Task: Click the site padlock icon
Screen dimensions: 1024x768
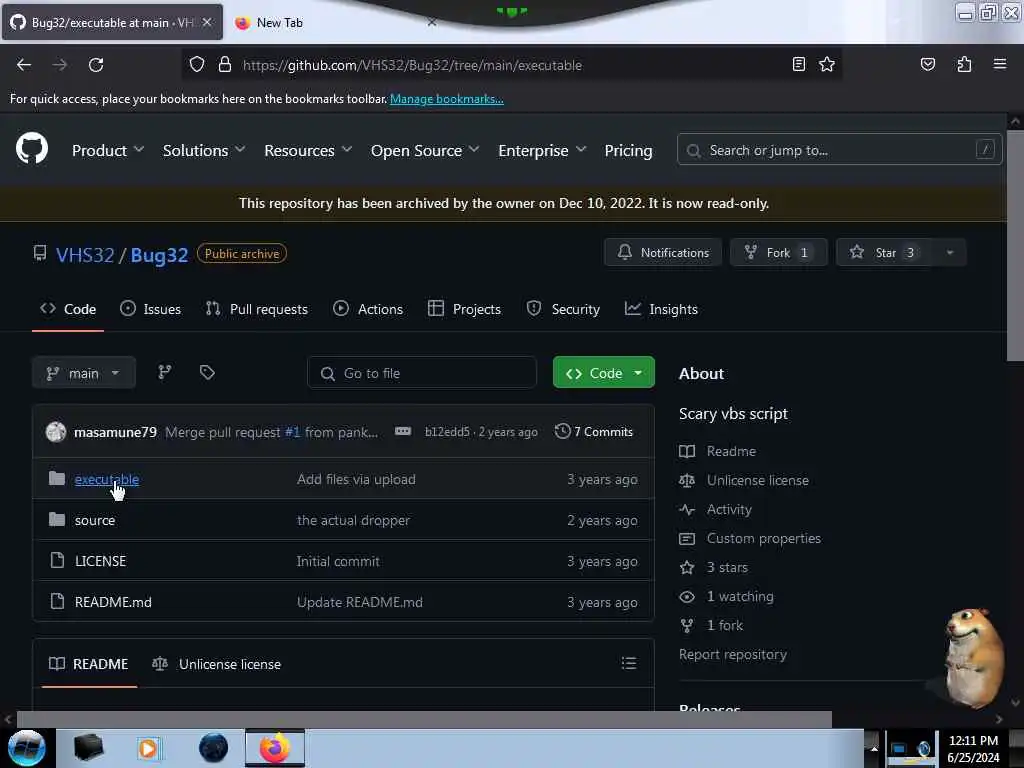Action: [x=225, y=65]
